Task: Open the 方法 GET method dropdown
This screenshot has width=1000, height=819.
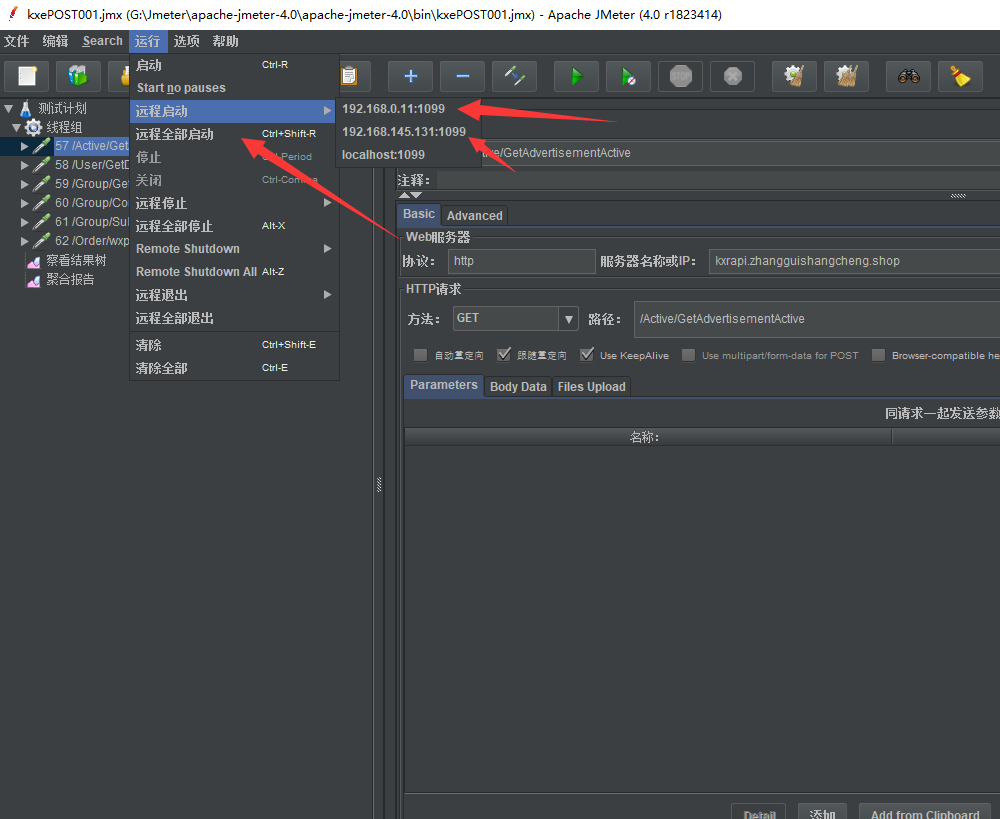Action: tap(569, 319)
